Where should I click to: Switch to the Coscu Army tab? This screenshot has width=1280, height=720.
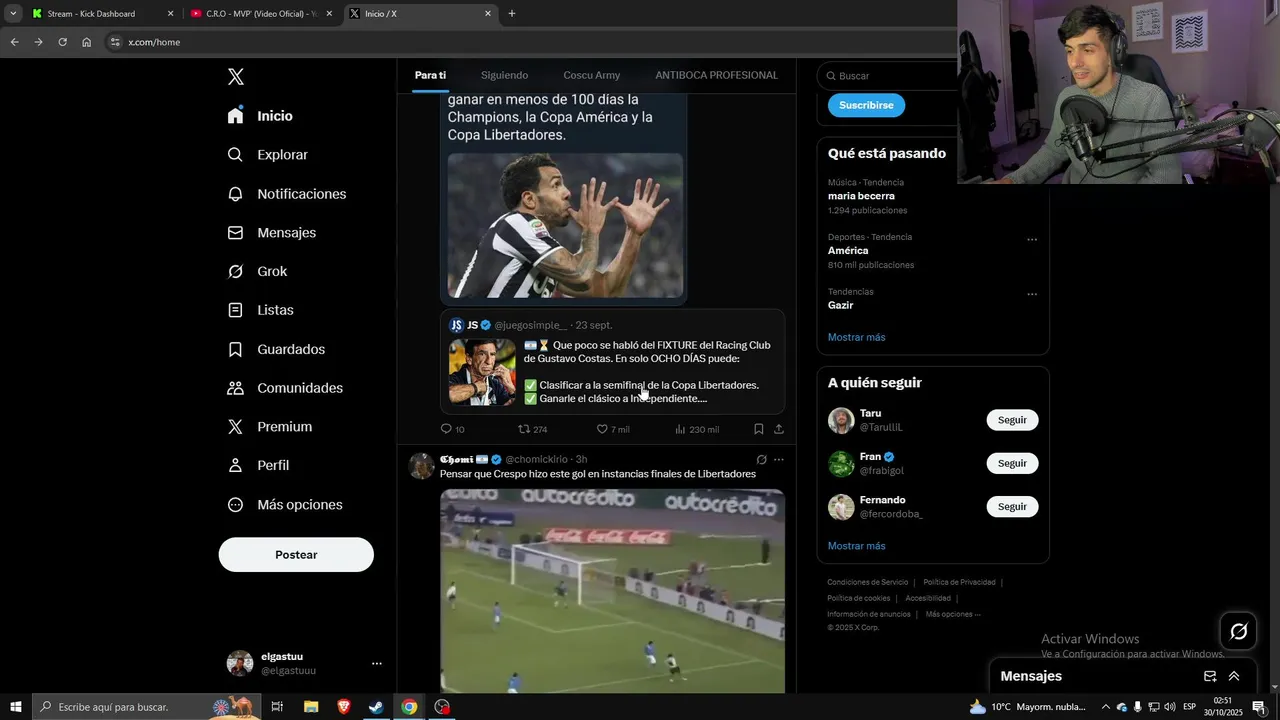[x=592, y=75]
